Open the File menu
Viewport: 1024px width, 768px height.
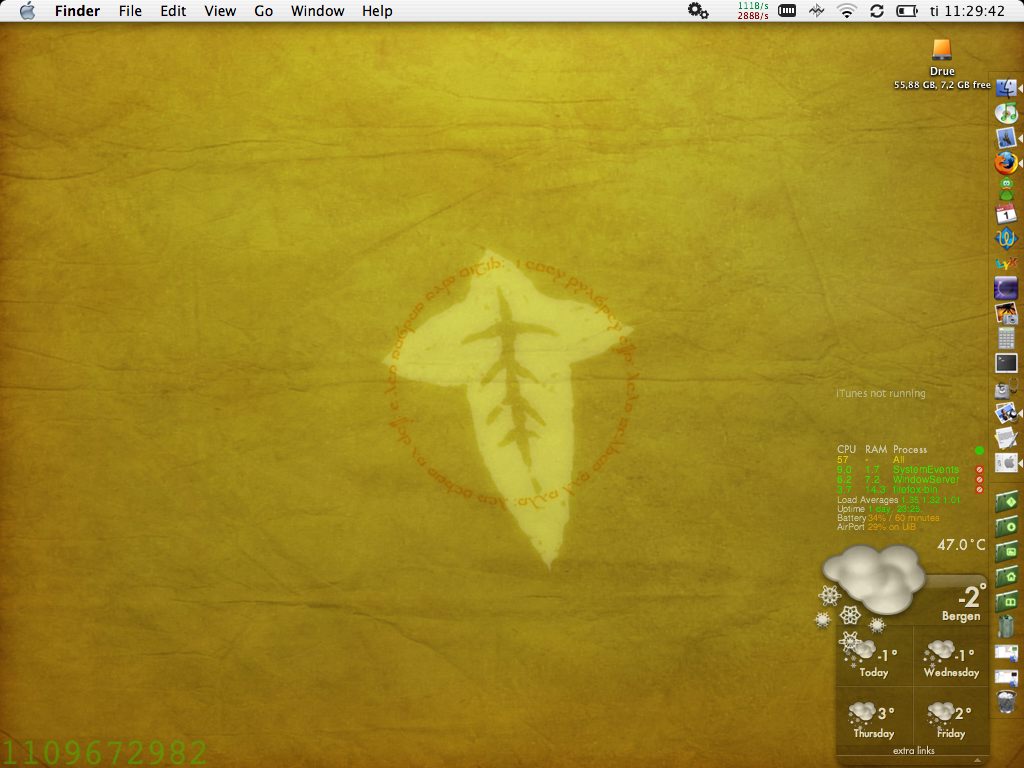[130, 11]
